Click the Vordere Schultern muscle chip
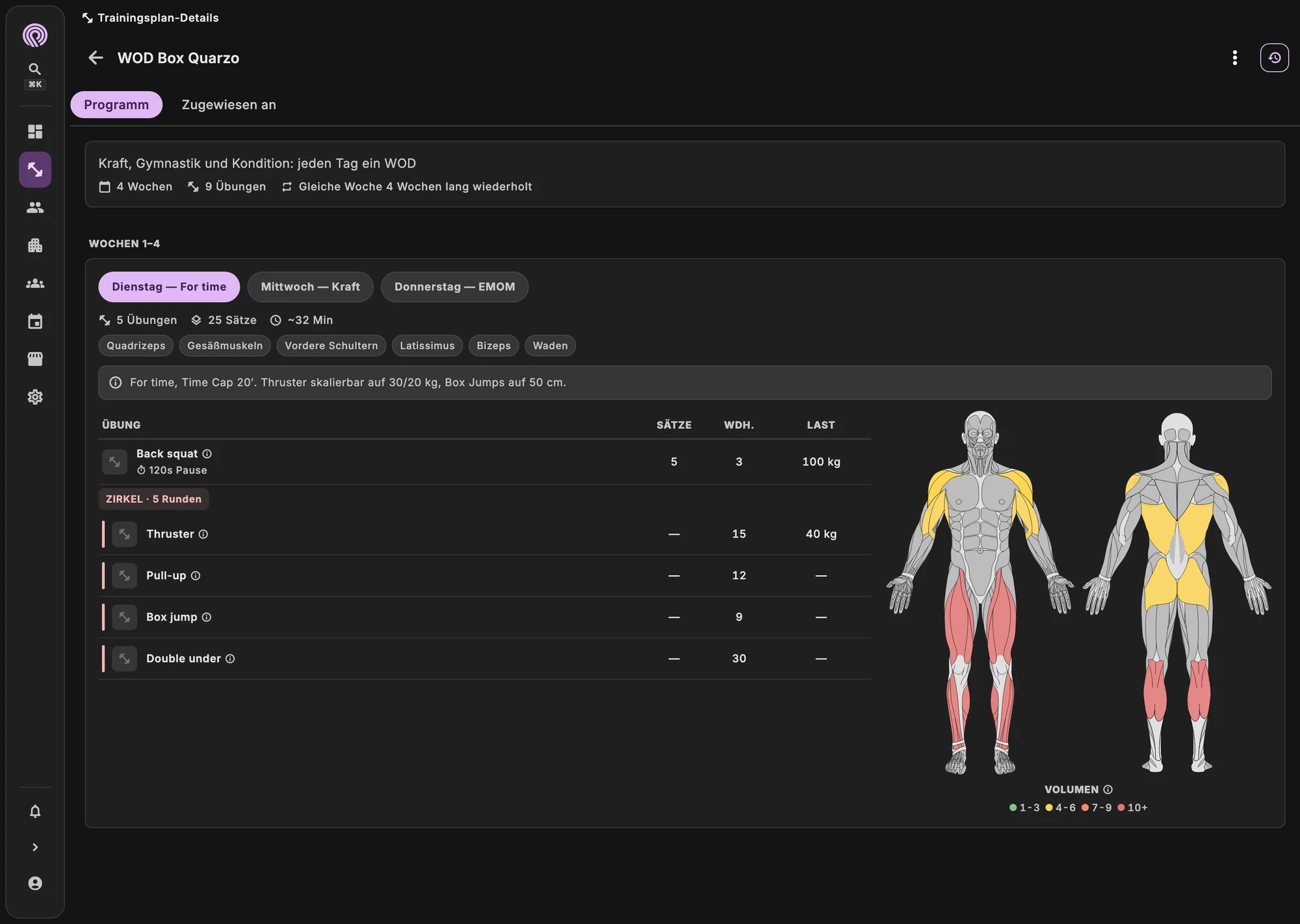 click(x=331, y=346)
